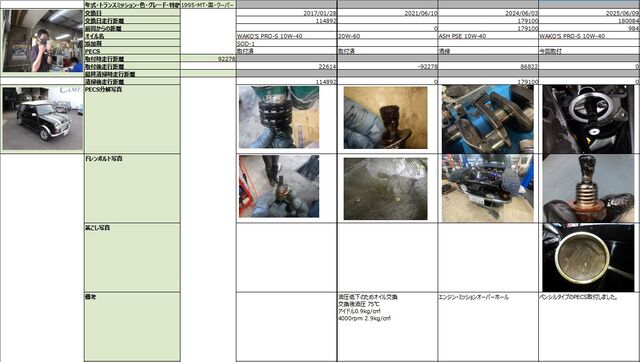Select the 2017/01/28 drain bolt photo
The height and width of the screenshot is (362, 640).
[279, 186]
